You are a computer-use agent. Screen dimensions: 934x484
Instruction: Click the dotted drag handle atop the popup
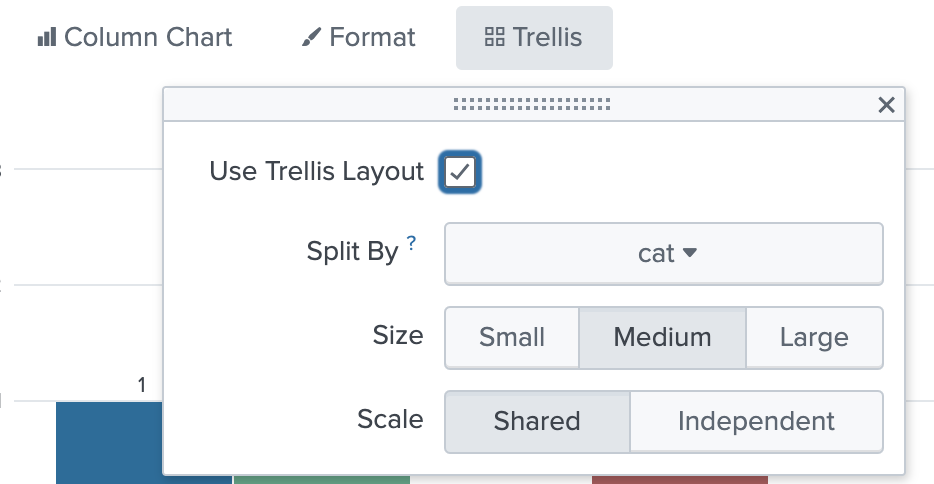[532, 104]
